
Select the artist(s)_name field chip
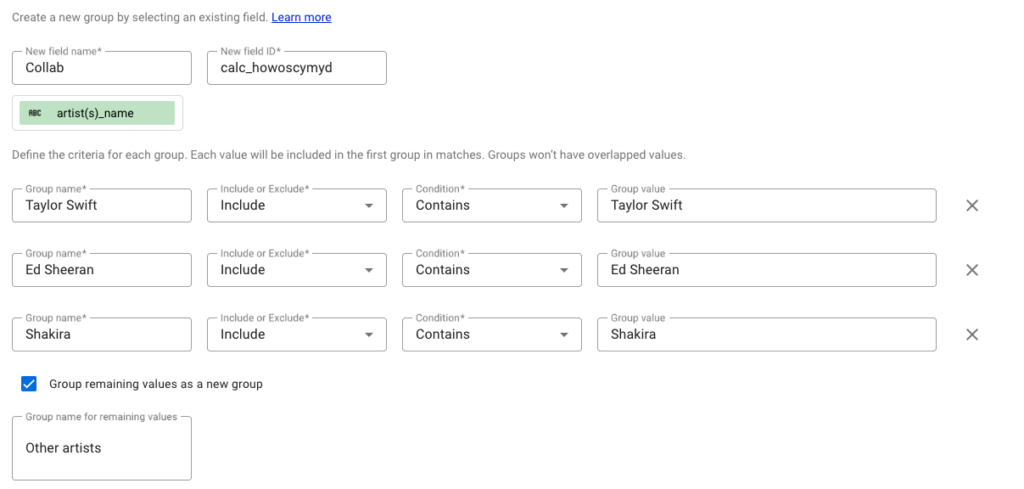[x=97, y=113]
